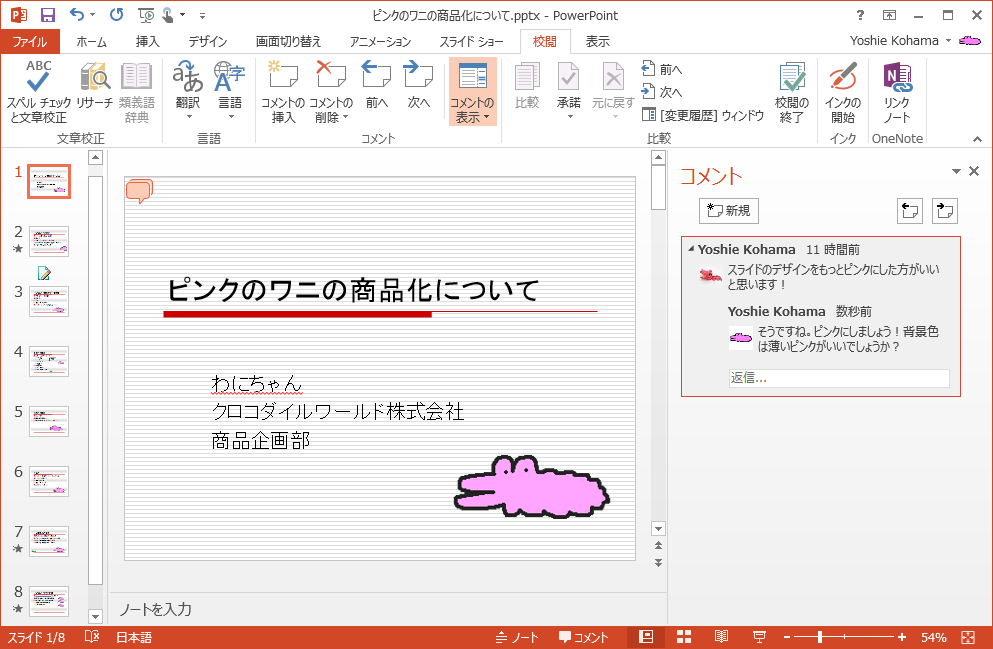Switch to the 画面切り替え tab
The image size is (993, 649).
288,42
